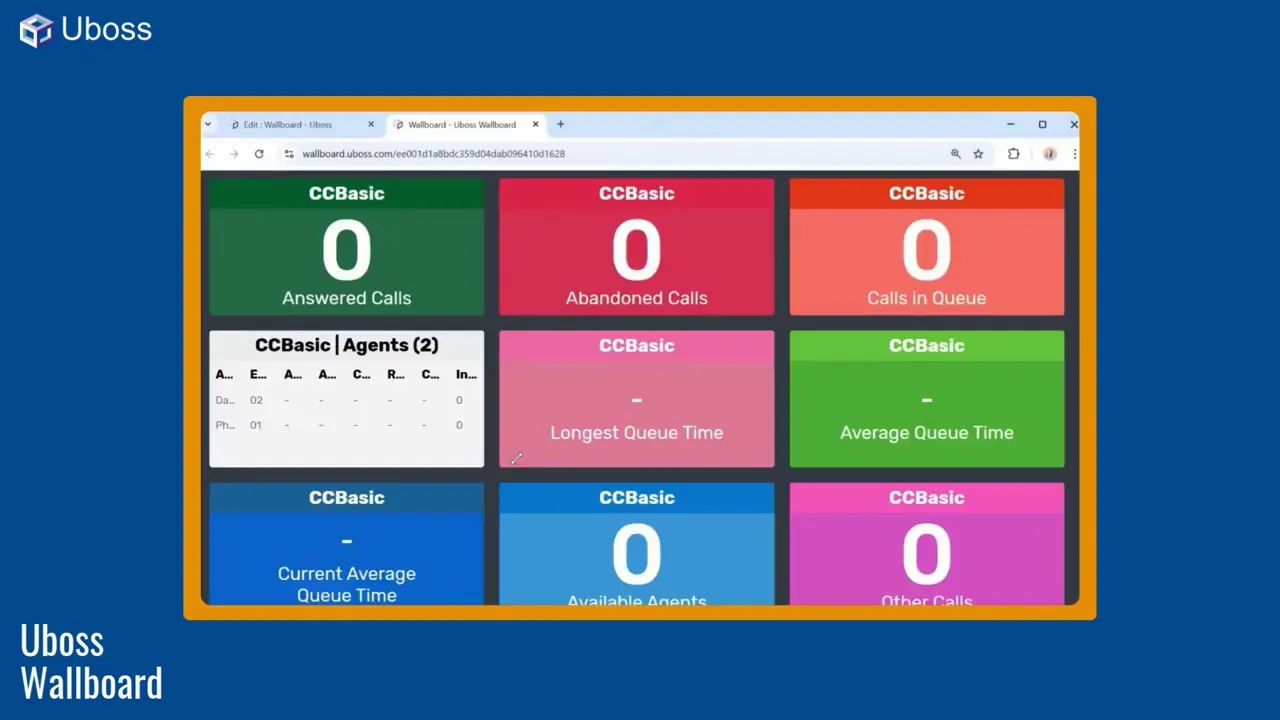Image resolution: width=1280 pixels, height=720 pixels.
Task: Click the 0 value in the Da... row
Action: click(x=459, y=400)
